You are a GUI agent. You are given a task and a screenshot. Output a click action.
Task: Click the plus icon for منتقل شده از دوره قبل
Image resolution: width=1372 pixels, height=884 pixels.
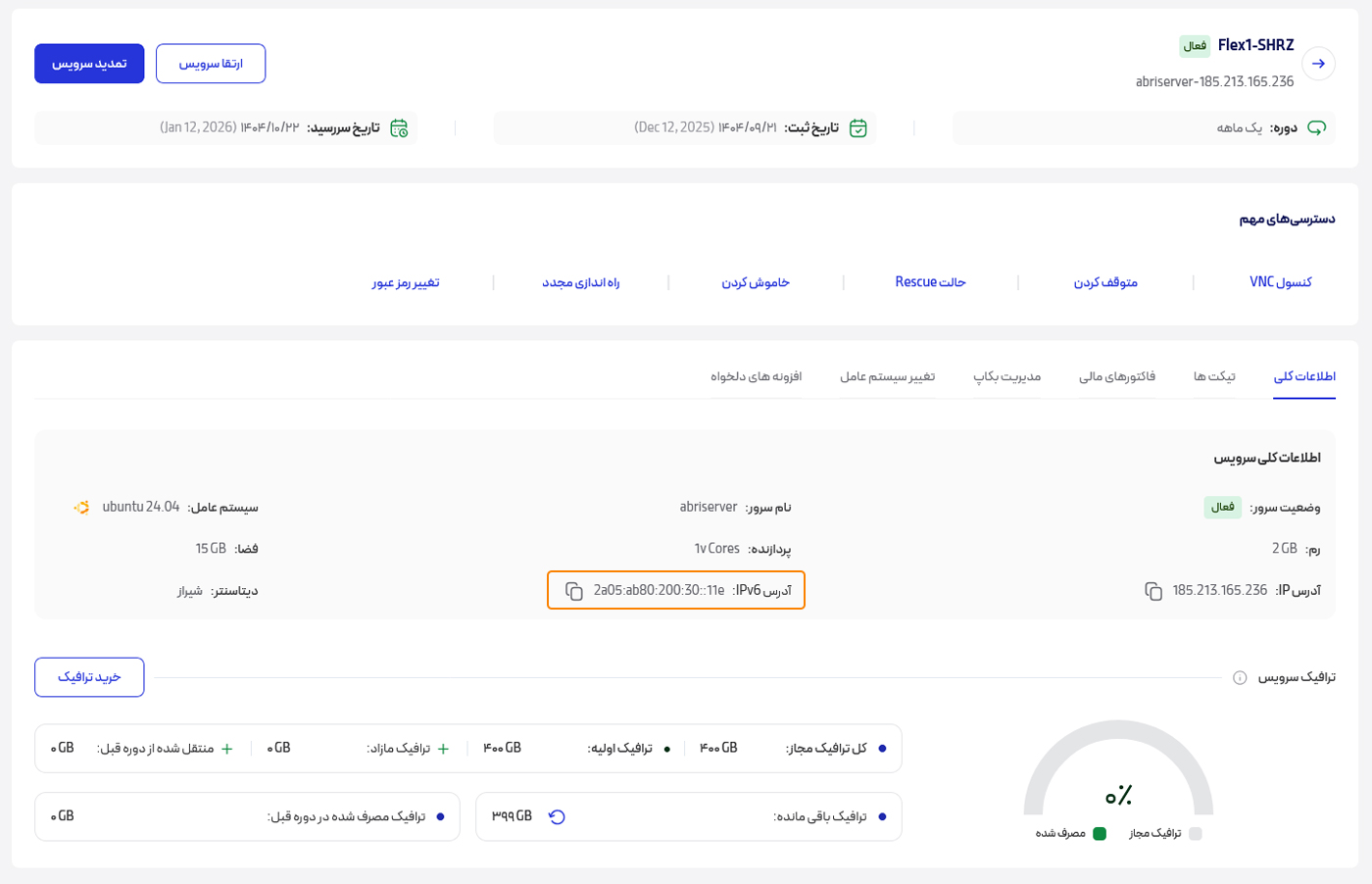[226, 749]
